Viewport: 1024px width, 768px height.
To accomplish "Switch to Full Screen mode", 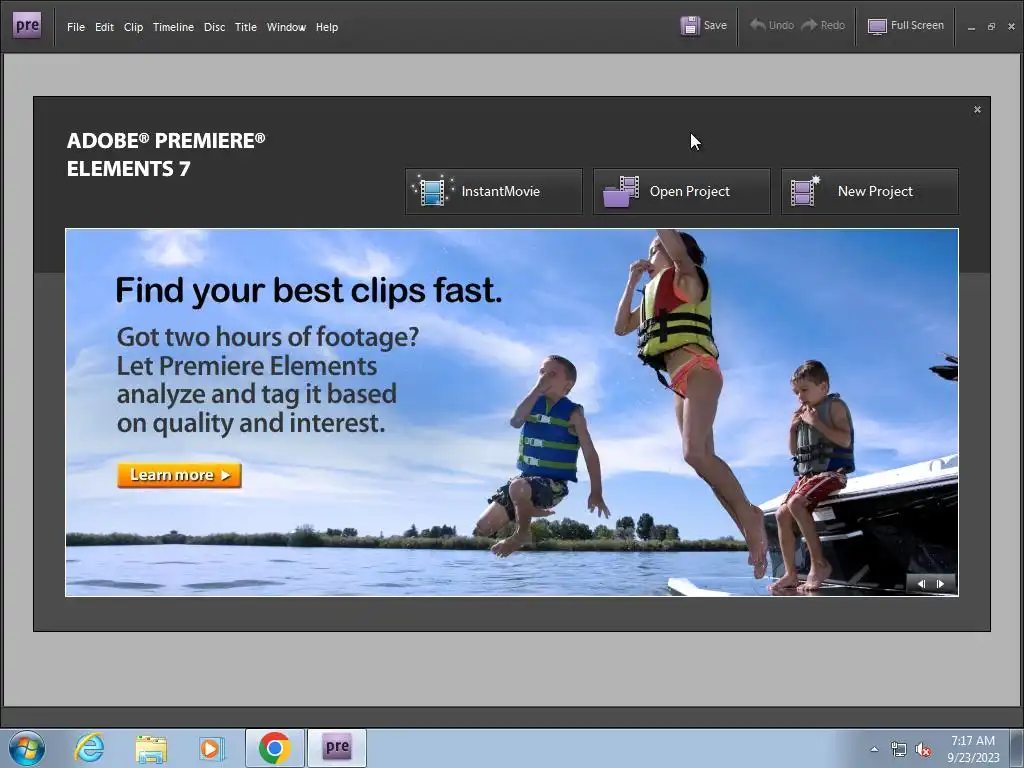I will click(x=905, y=25).
